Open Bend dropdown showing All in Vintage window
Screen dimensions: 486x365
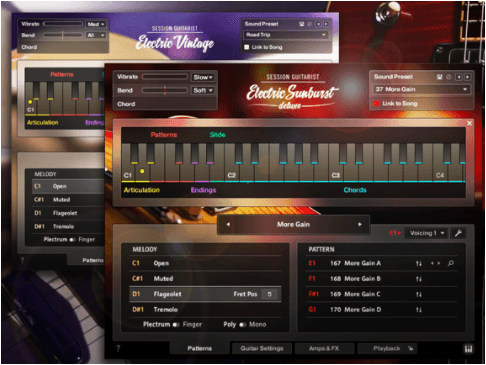pos(96,35)
